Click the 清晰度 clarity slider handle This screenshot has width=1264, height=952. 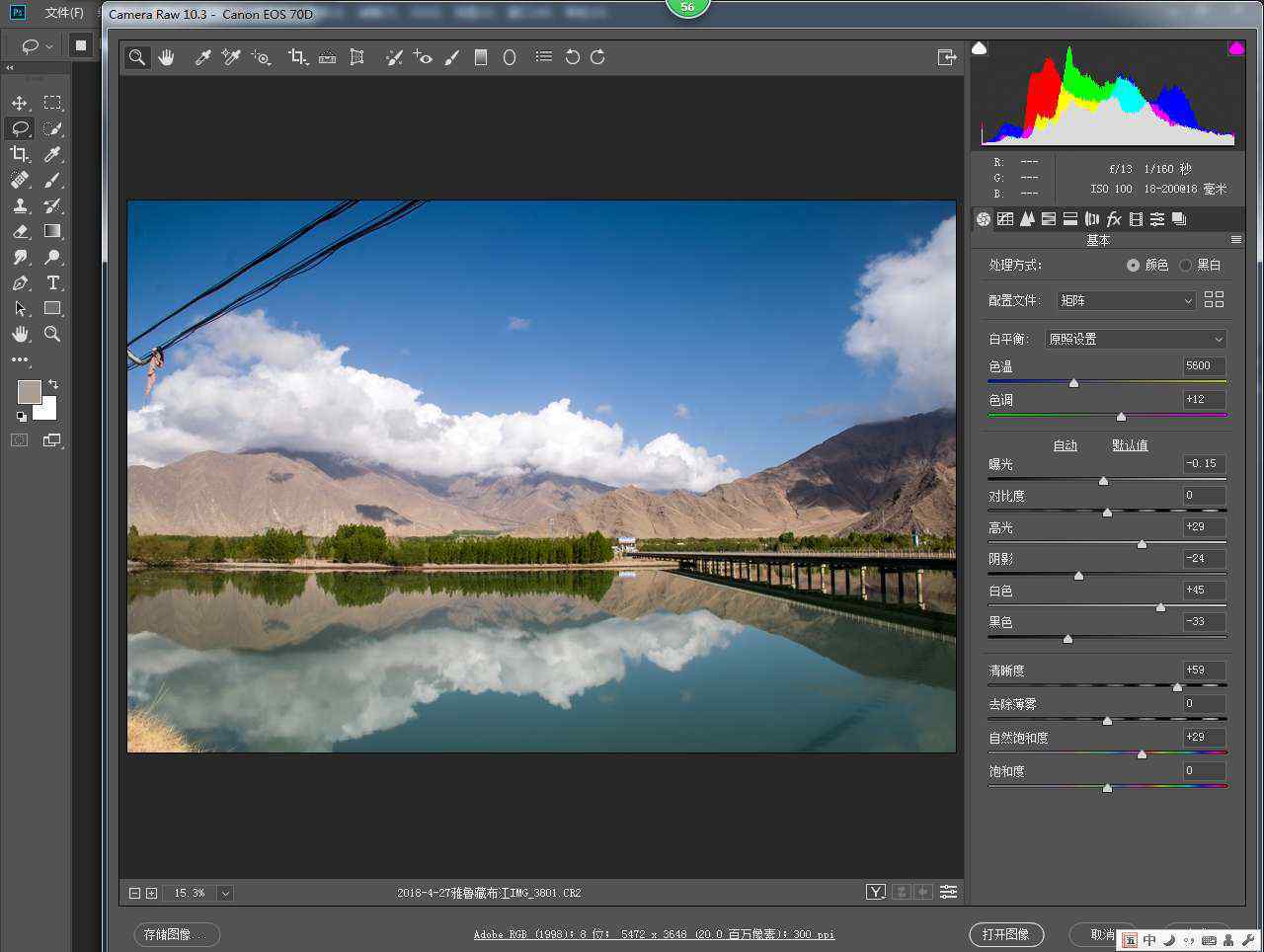pos(1177,686)
